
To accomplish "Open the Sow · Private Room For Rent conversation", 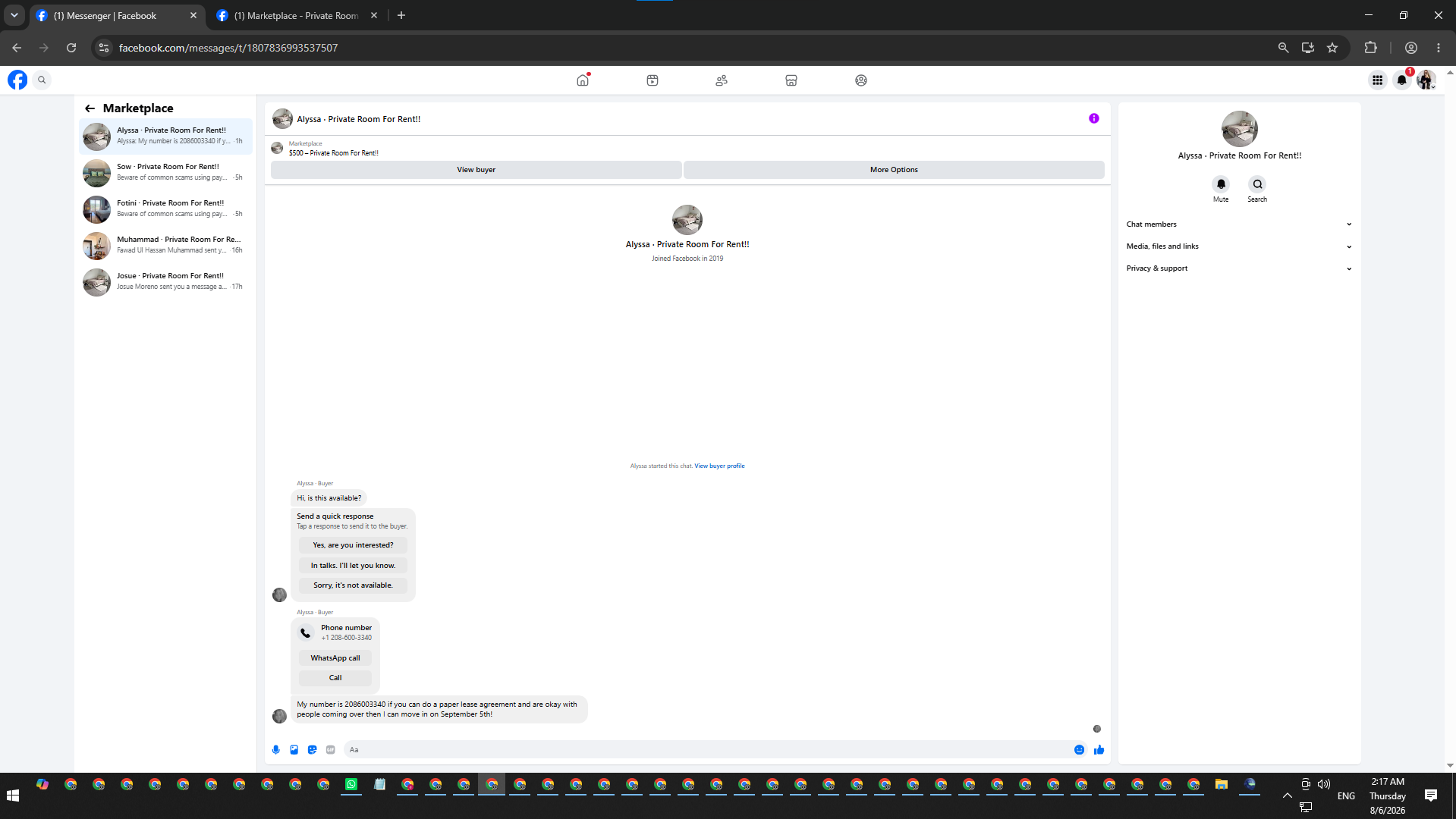I will [165, 173].
